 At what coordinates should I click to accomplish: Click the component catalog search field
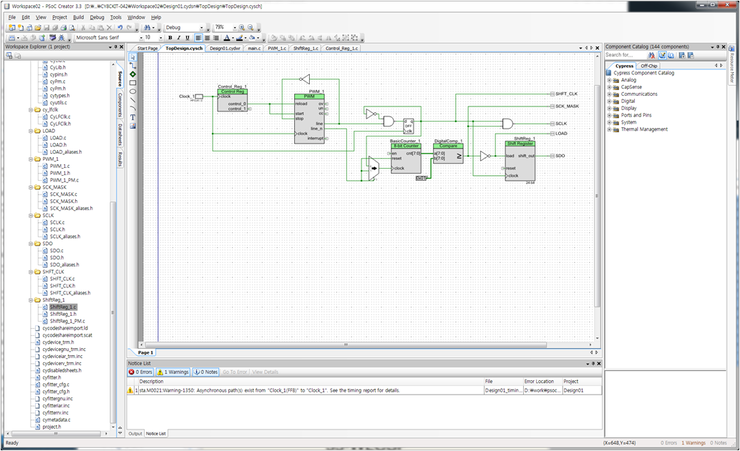[x=626, y=55]
